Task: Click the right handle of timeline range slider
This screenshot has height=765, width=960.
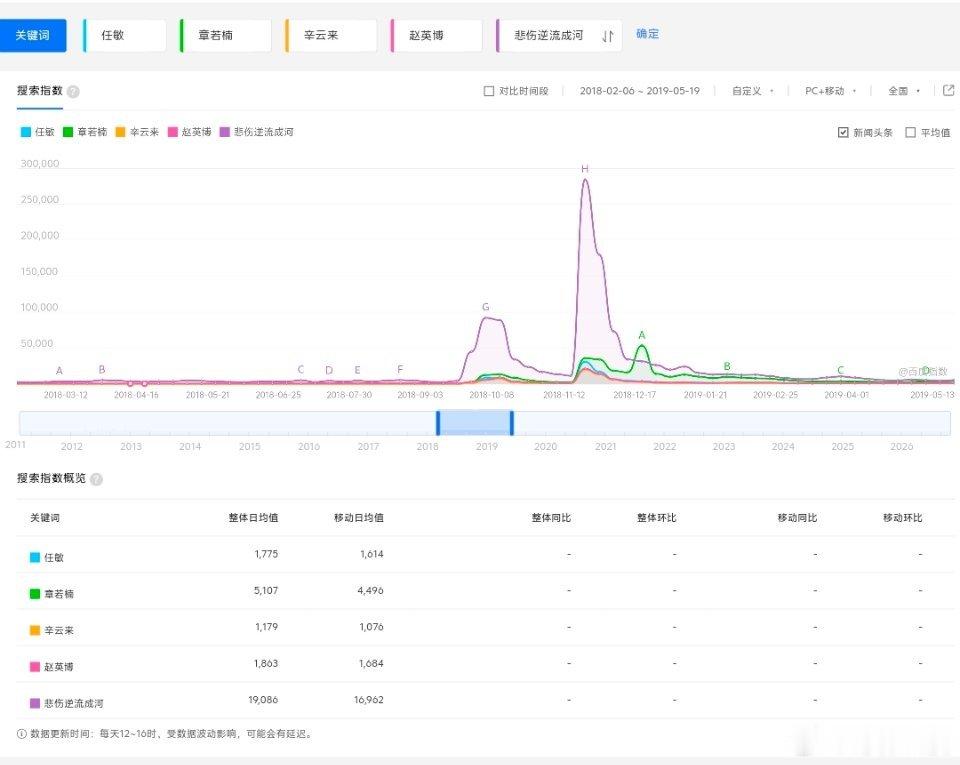Action: pyautogui.click(x=512, y=424)
